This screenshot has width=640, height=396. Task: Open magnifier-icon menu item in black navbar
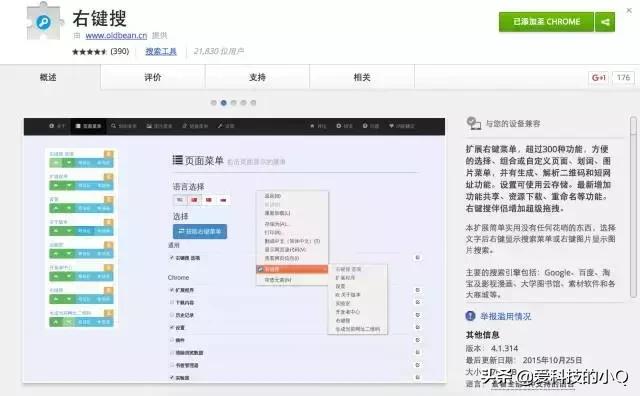point(124,126)
